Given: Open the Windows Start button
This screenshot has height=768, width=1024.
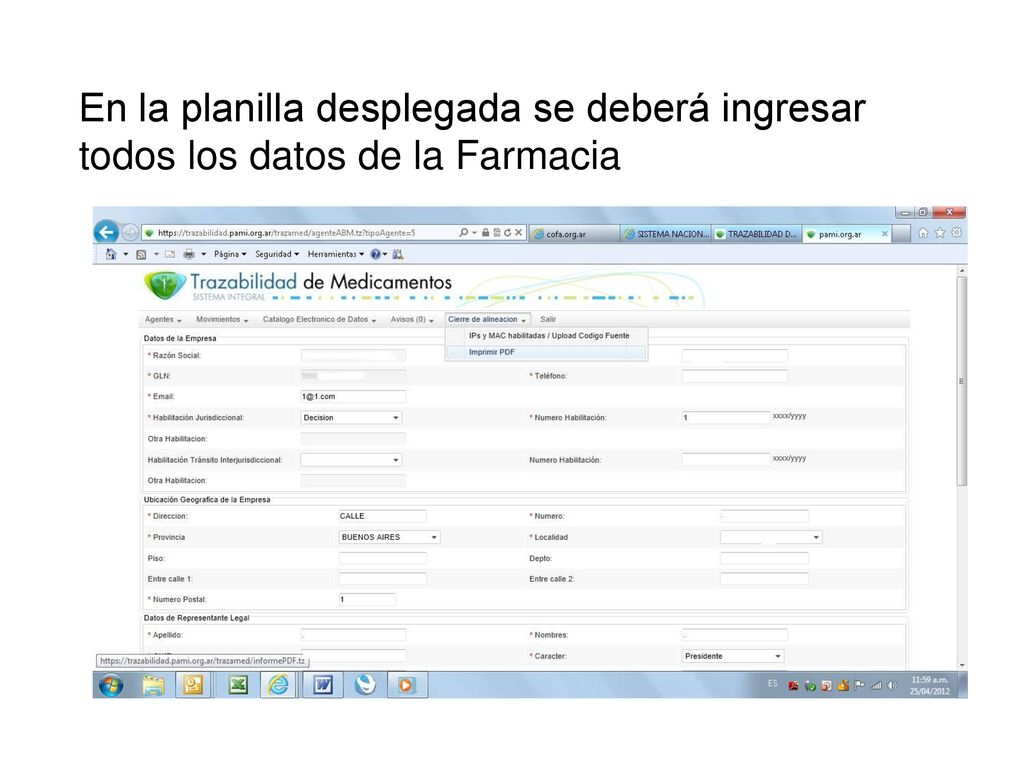Looking at the screenshot, I should click(111, 686).
